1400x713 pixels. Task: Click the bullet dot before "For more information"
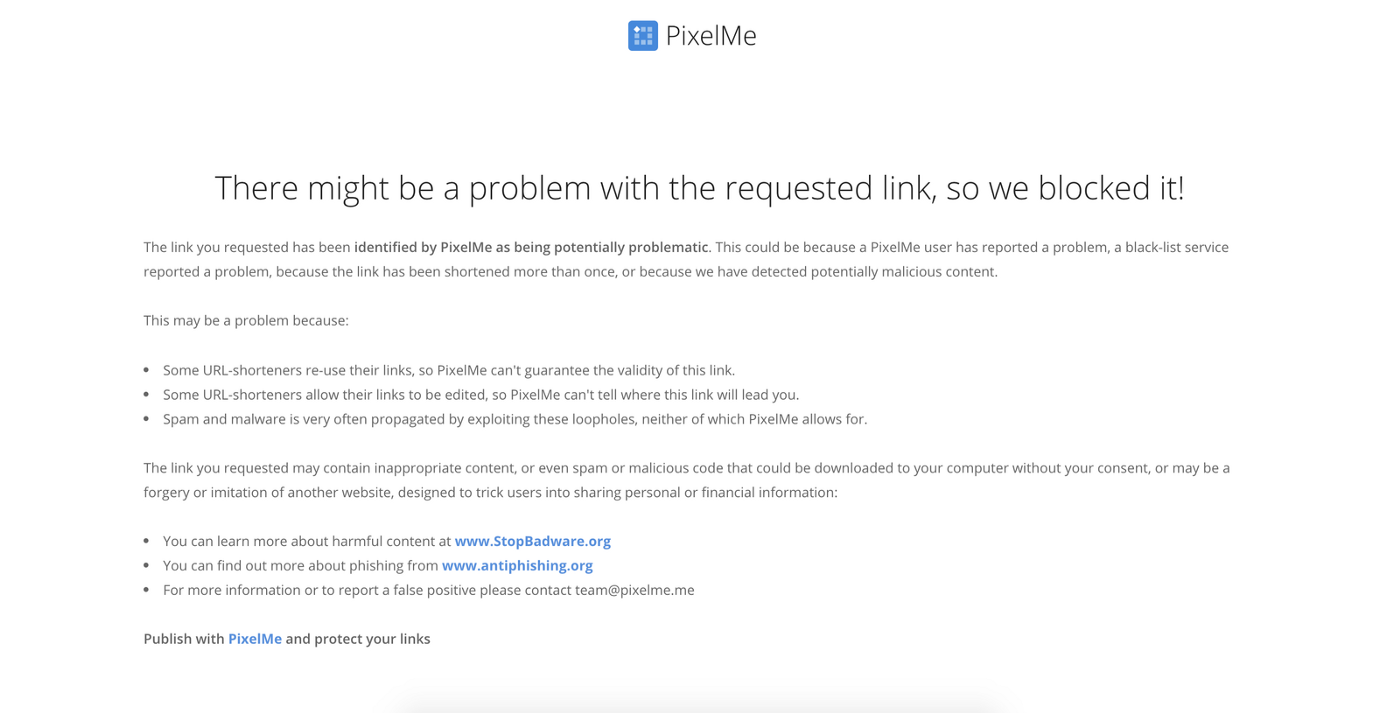pos(146,590)
